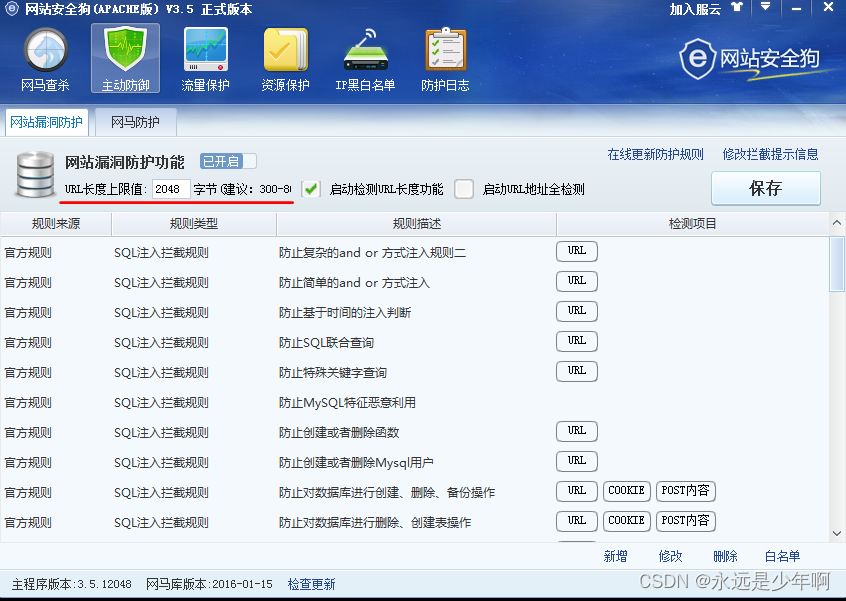Image resolution: width=846 pixels, height=601 pixels.
Task: Switch to 网站漏洞防护 tab
Action: point(46,122)
